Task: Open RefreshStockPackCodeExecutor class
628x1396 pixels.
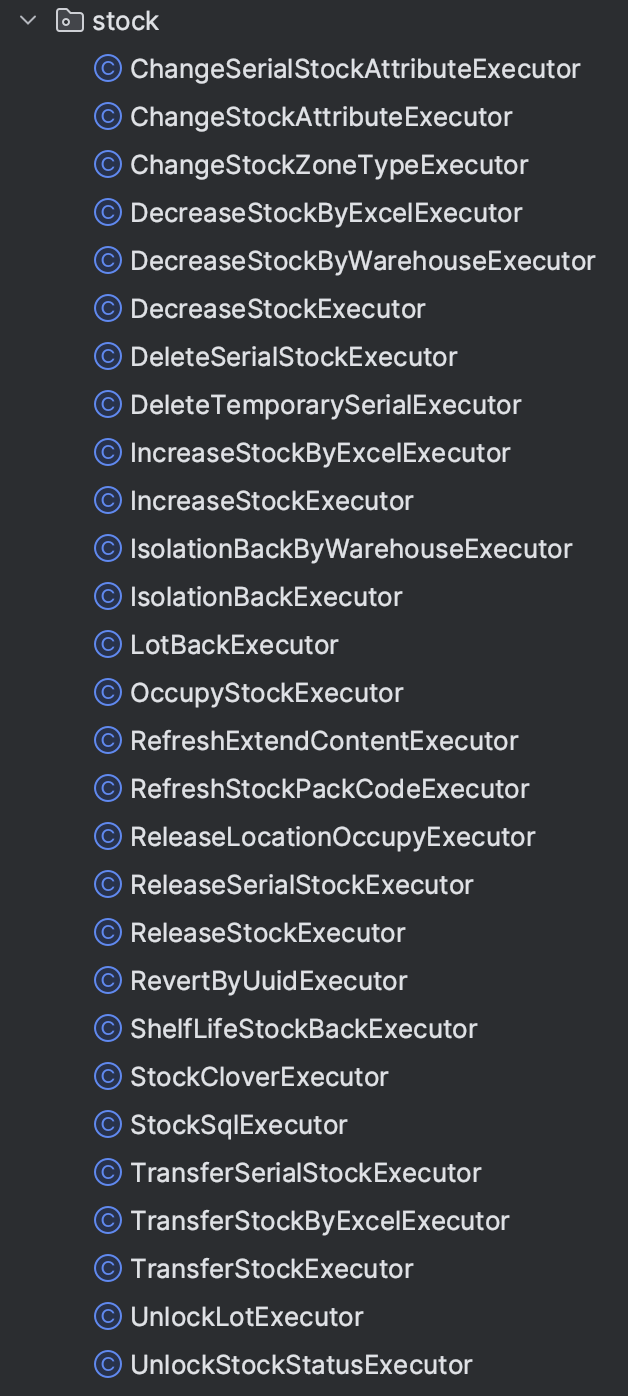Action: pos(329,788)
